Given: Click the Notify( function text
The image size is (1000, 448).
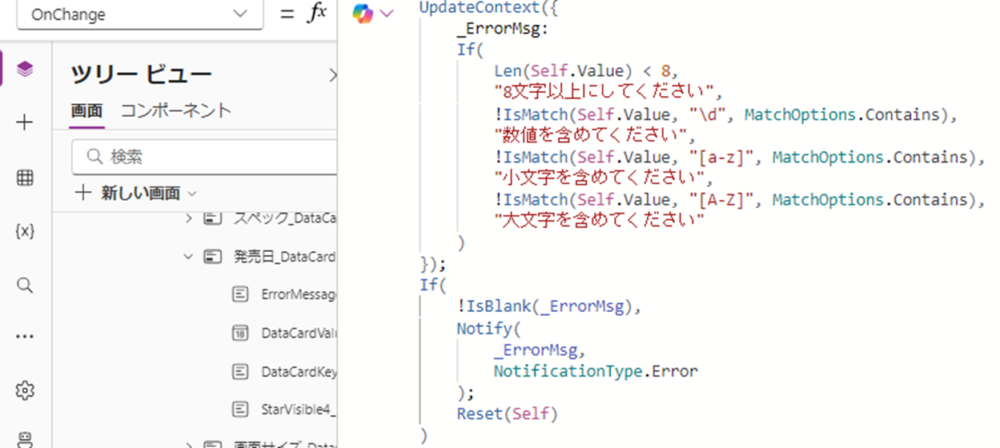Looking at the screenshot, I should point(489,329).
